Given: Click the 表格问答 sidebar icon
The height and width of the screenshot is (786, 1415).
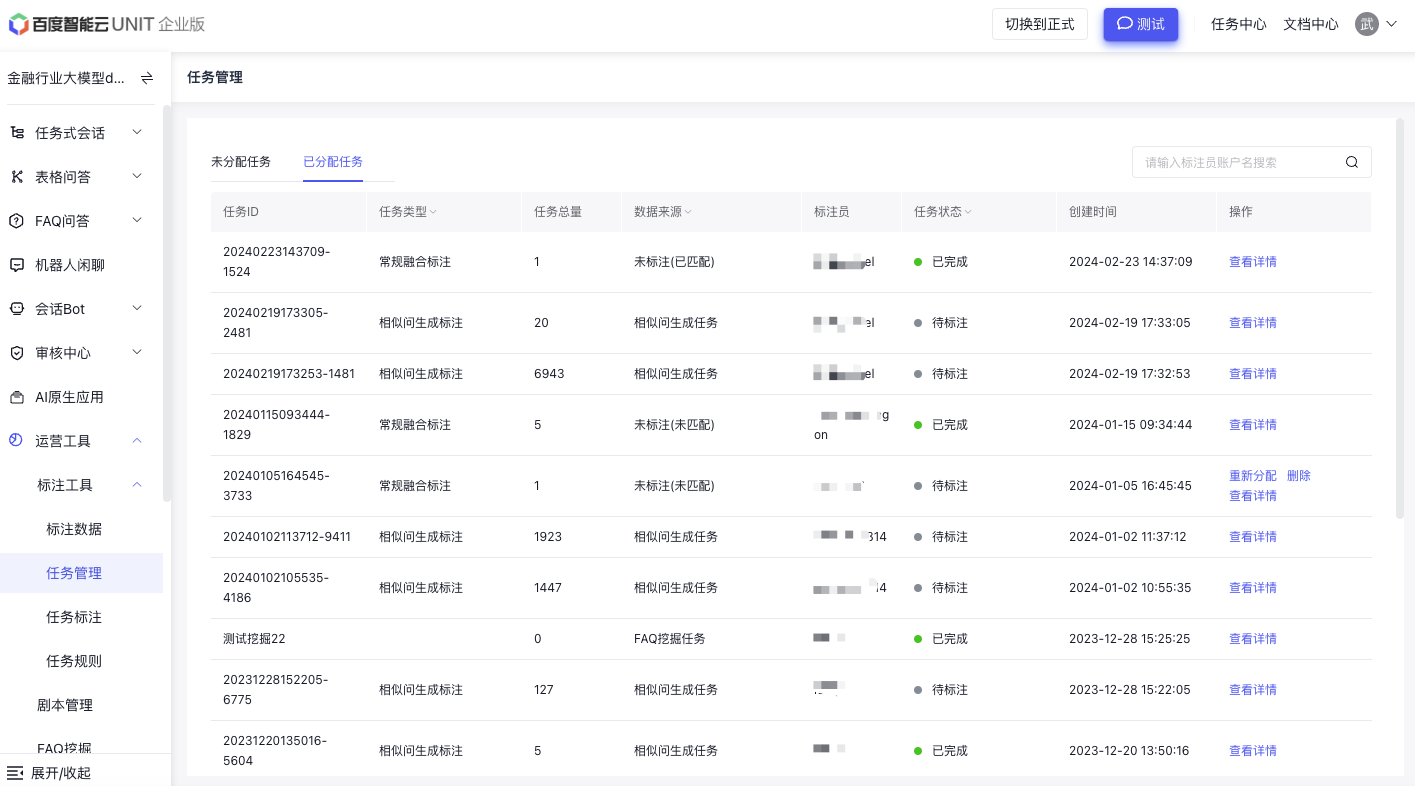Looking at the screenshot, I should click(17, 177).
